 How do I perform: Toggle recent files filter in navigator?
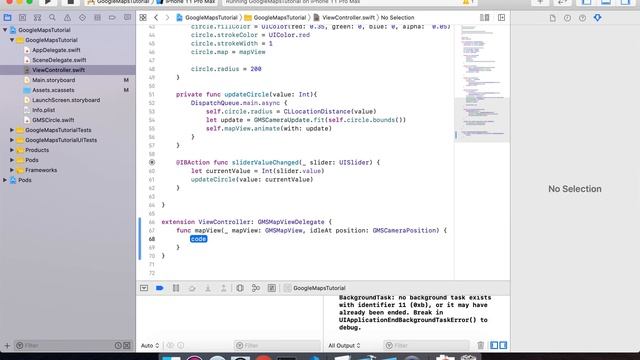(118, 345)
